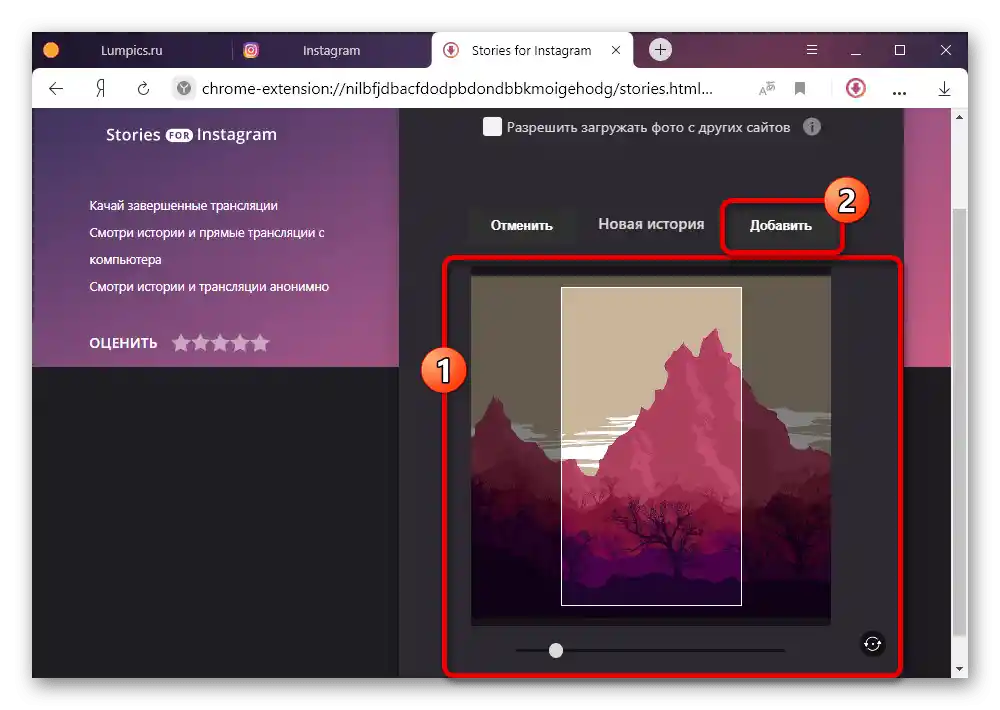Click the first rating star next to ОЦЕНИТЬ
The width and height of the screenshot is (1000, 710).
click(x=182, y=343)
